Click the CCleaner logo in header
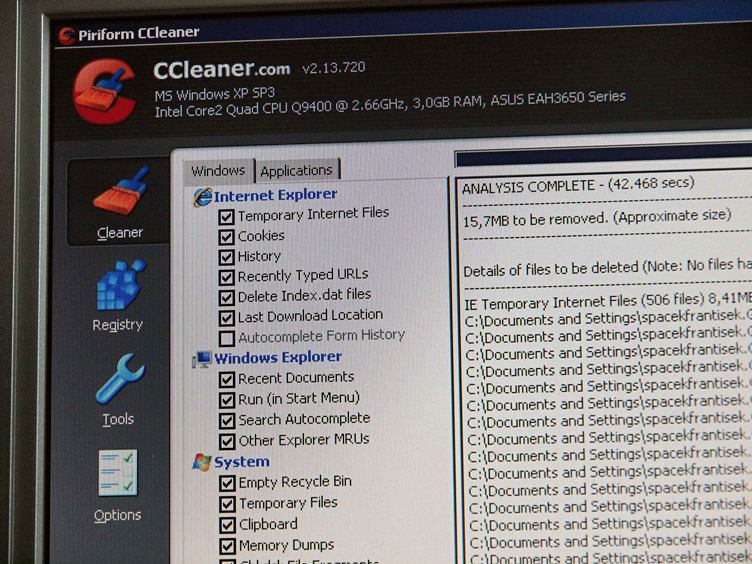 pos(105,91)
